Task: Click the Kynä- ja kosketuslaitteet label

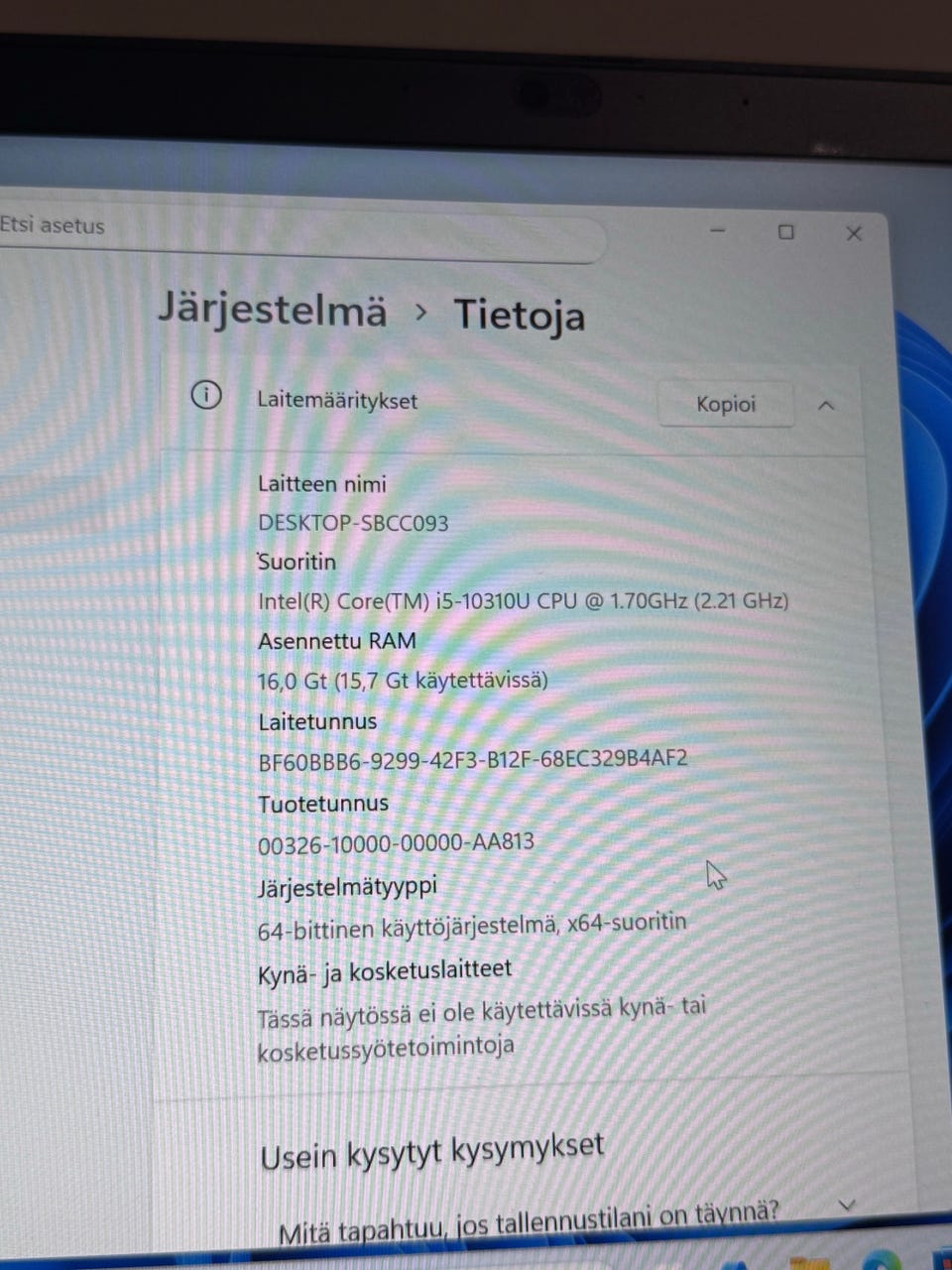Action: tap(385, 971)
